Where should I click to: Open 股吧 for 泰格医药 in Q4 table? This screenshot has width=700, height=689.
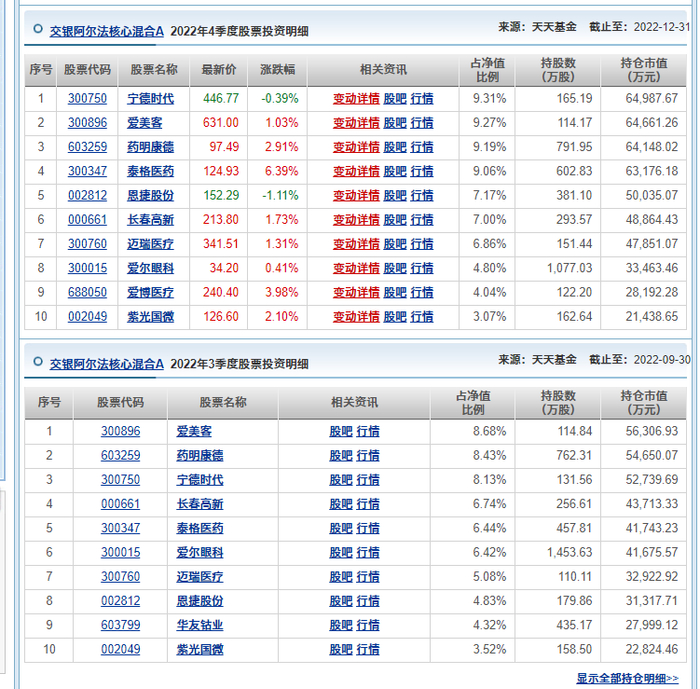tap(395, 171)
